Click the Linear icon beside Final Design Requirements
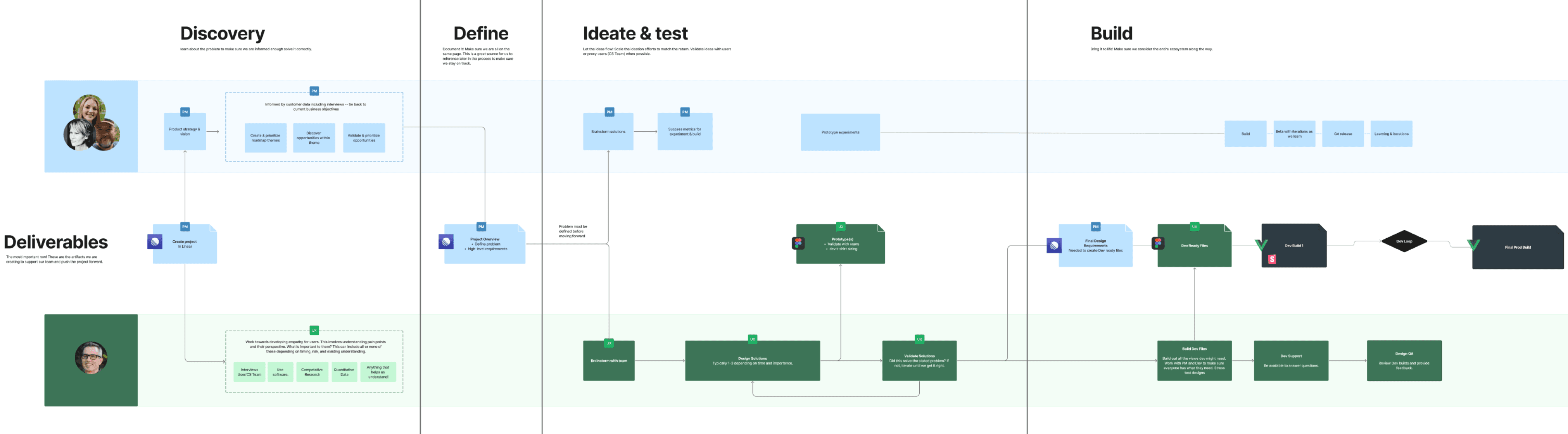1568x434 pixels. (1054, 246)
